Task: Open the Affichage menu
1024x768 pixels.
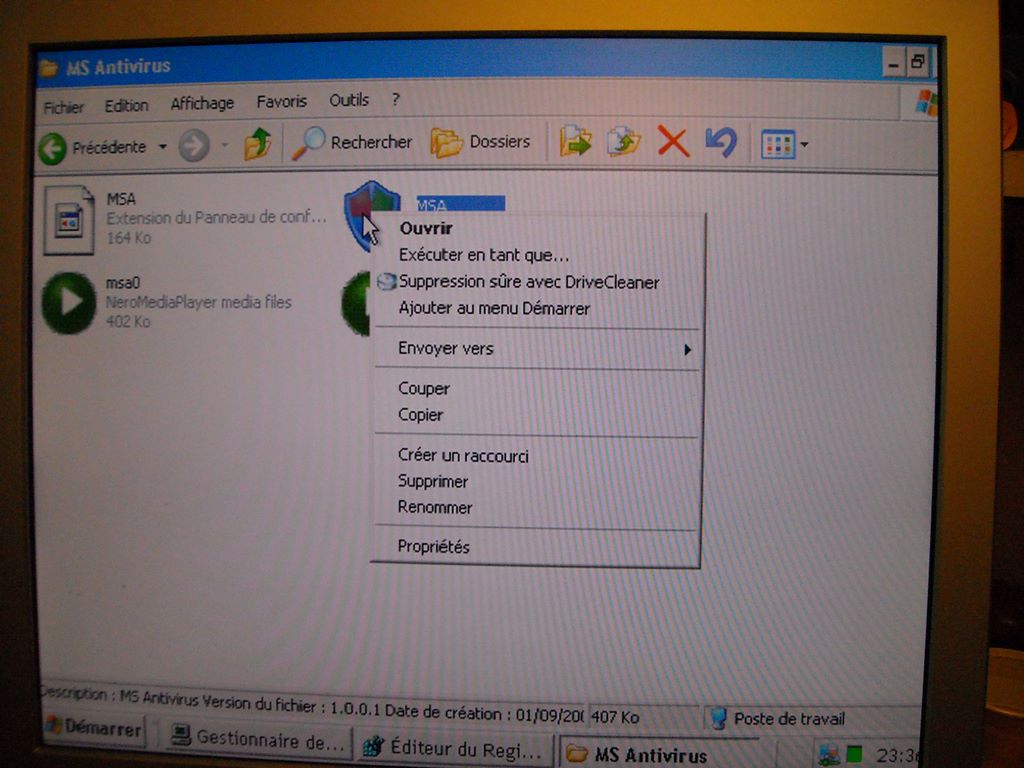Action: [202, 103]
